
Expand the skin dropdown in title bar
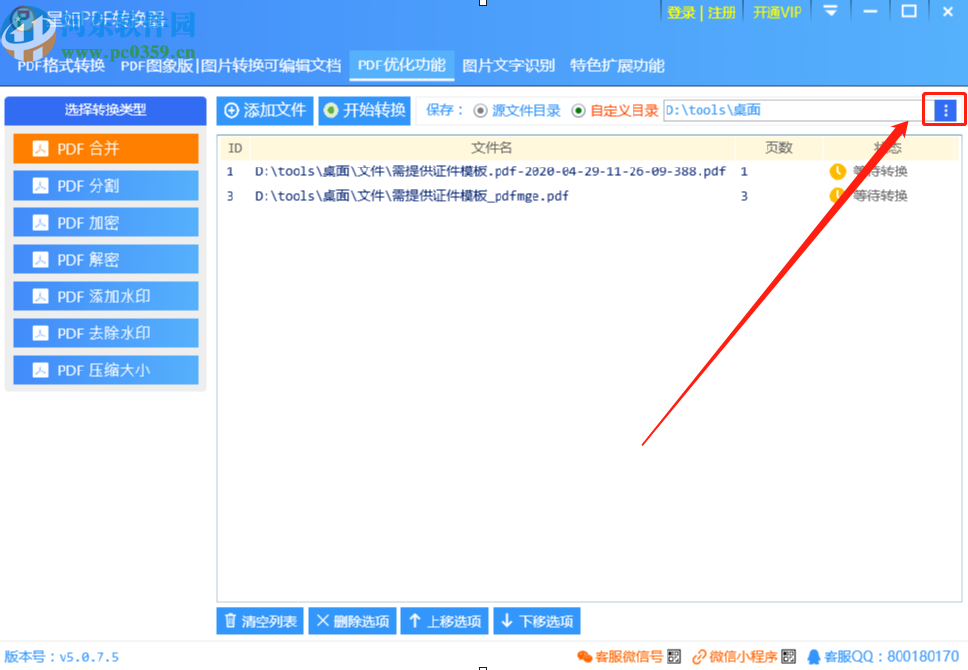click(x=832, y=12)
